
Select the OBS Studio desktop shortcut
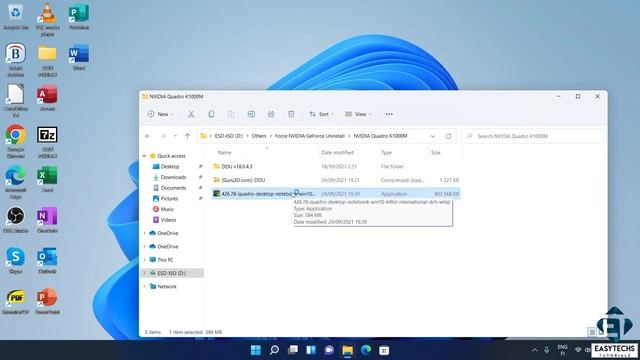tap(16, 220)
